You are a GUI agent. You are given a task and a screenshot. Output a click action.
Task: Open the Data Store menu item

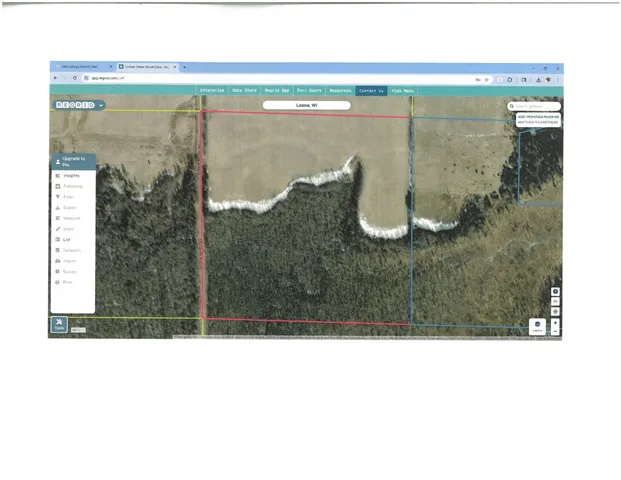244,90
